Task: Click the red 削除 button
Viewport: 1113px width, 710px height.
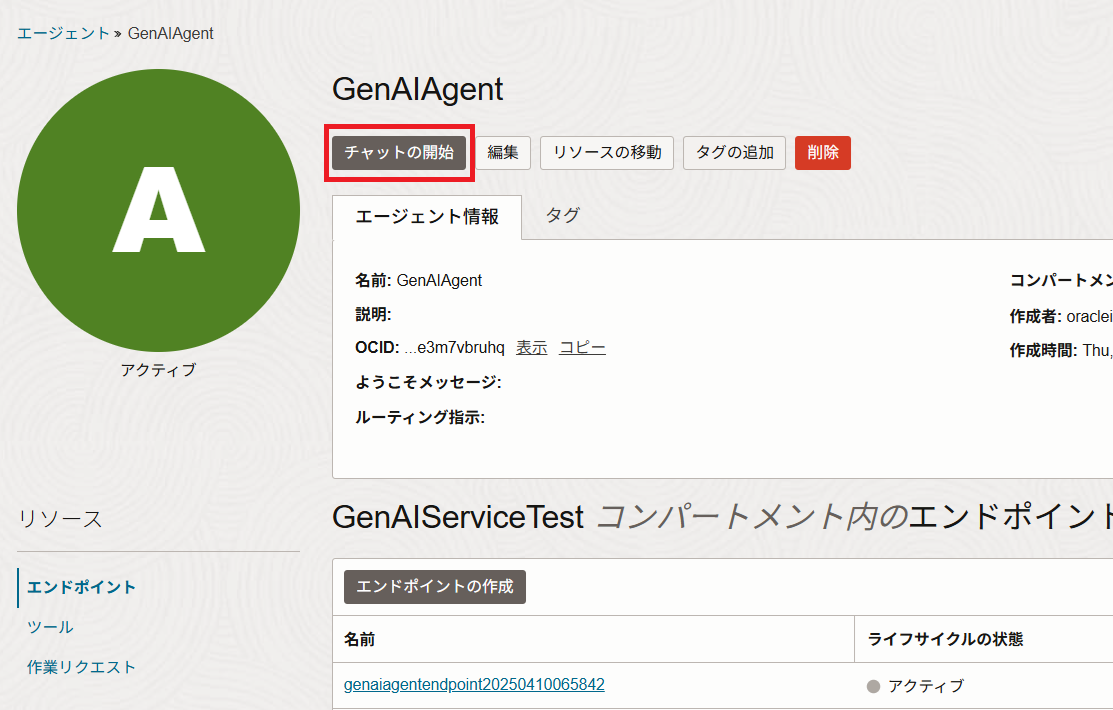Action: click(823, 153)
